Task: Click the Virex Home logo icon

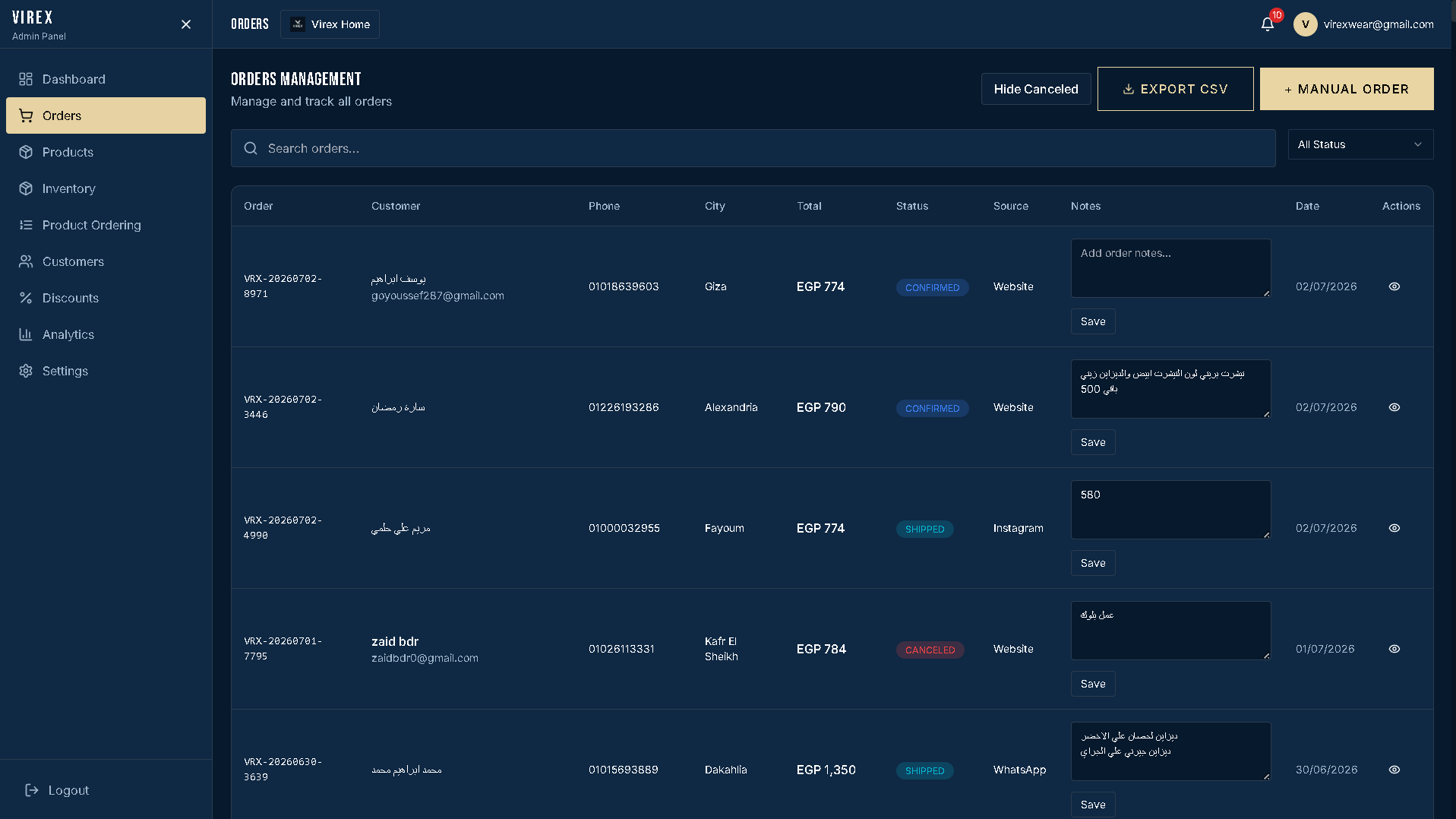Action: (298, 24)
